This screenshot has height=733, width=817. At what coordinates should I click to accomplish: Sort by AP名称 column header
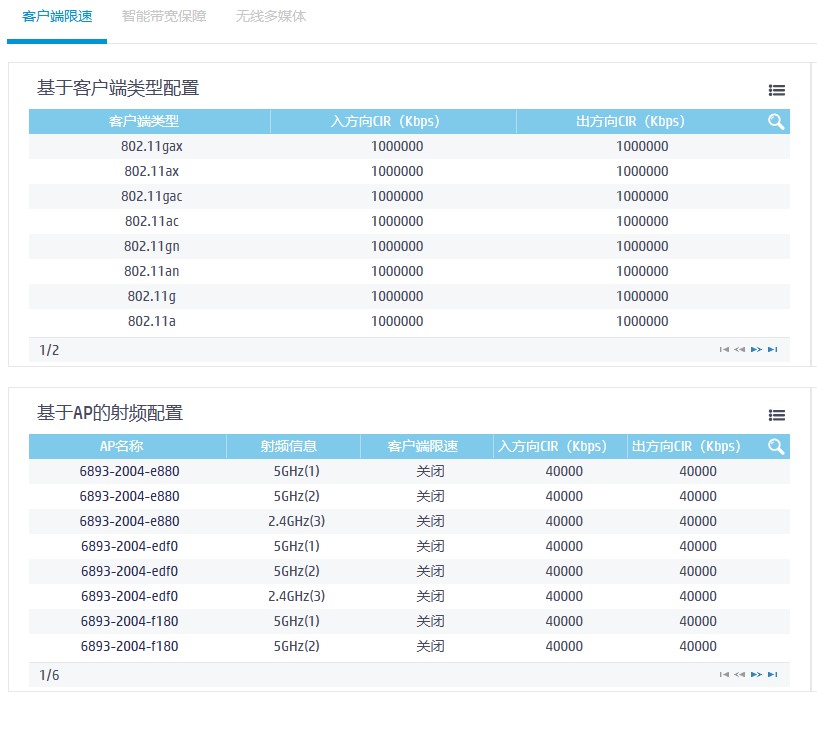click(x=128, y=446)
